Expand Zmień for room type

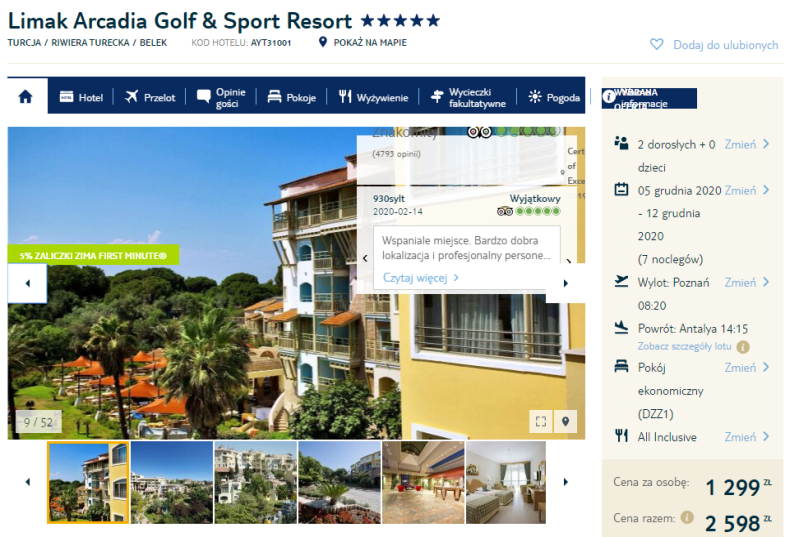747,368
